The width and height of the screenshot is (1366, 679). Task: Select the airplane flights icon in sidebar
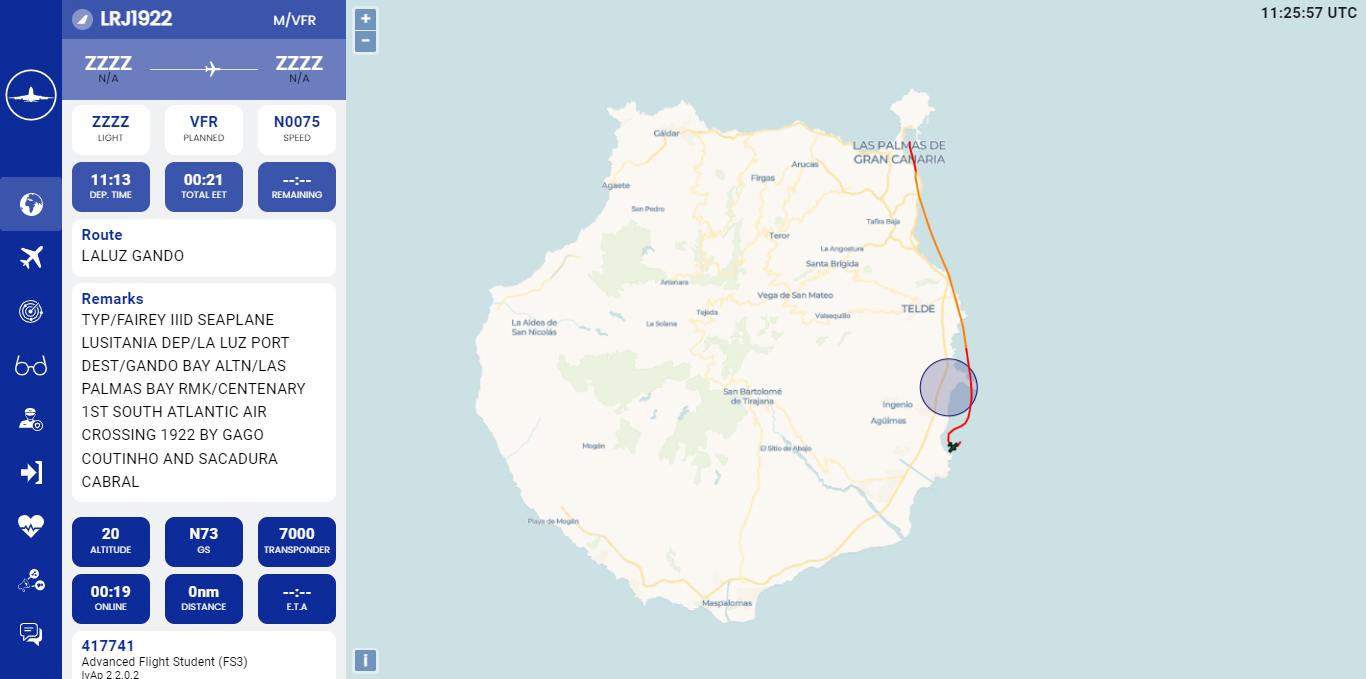click(31, 257)
